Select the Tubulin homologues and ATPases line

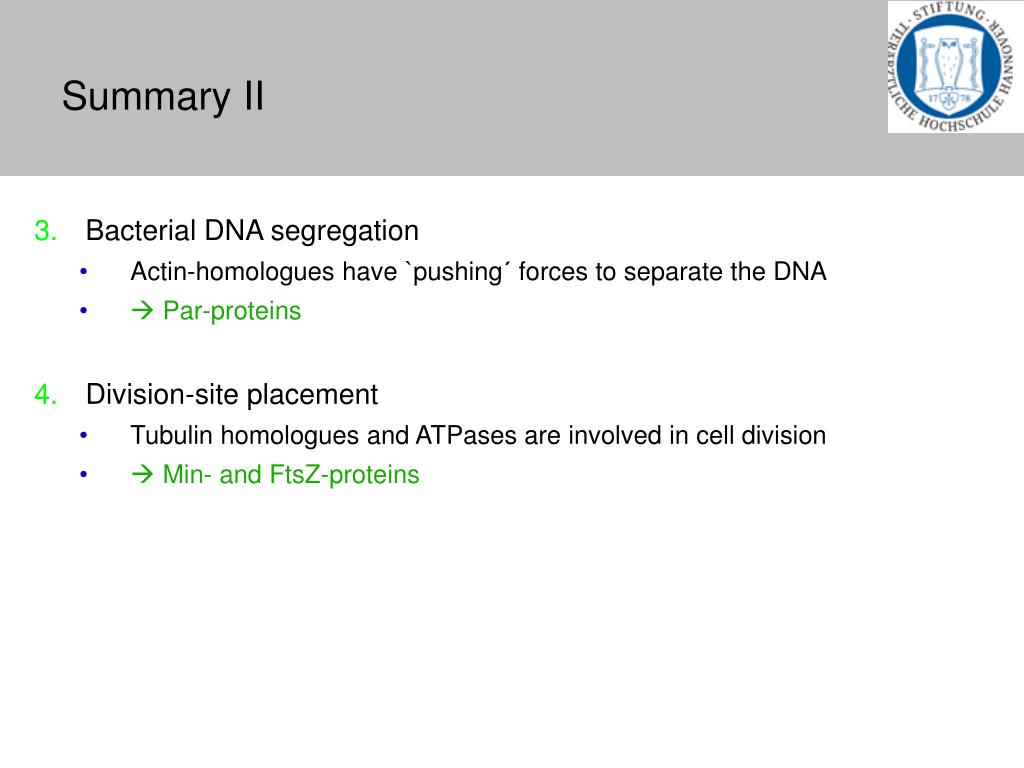(x=478, y=436)
